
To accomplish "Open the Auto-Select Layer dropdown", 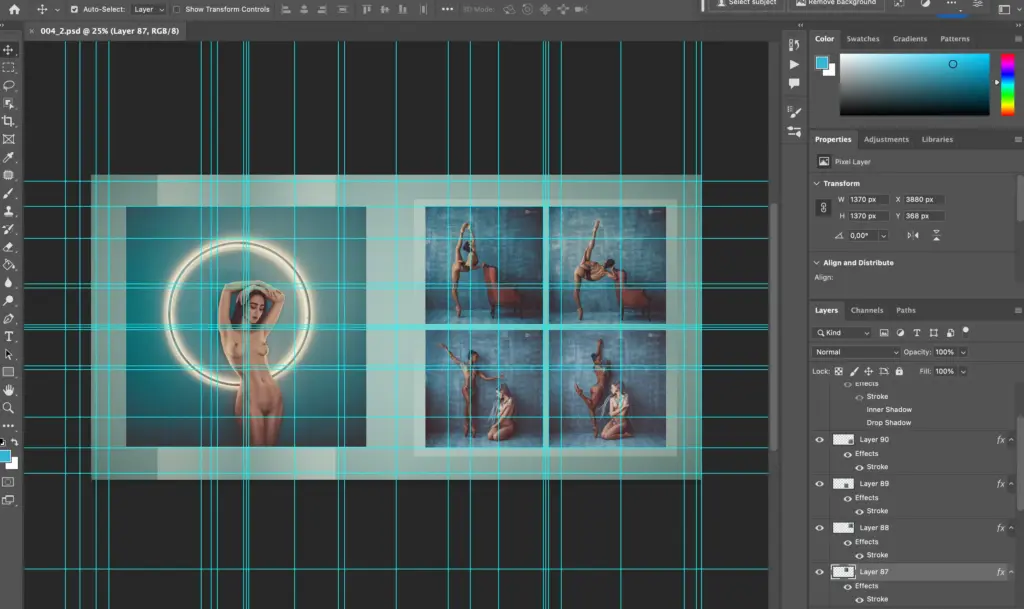I will (149, 9).
